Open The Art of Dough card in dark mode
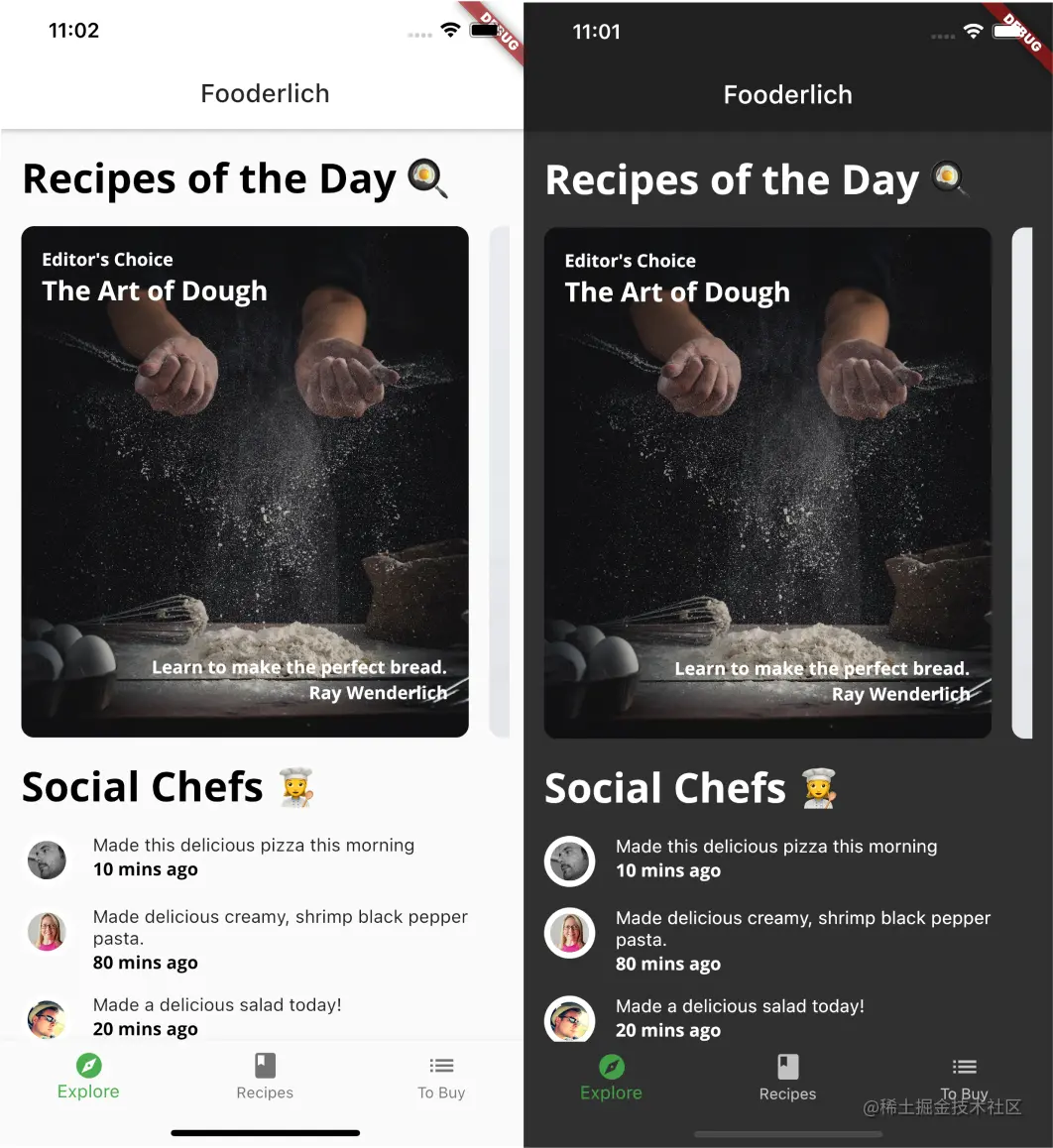The height and width of the screenshot is (1148, 1053). (x=767, y=483)
